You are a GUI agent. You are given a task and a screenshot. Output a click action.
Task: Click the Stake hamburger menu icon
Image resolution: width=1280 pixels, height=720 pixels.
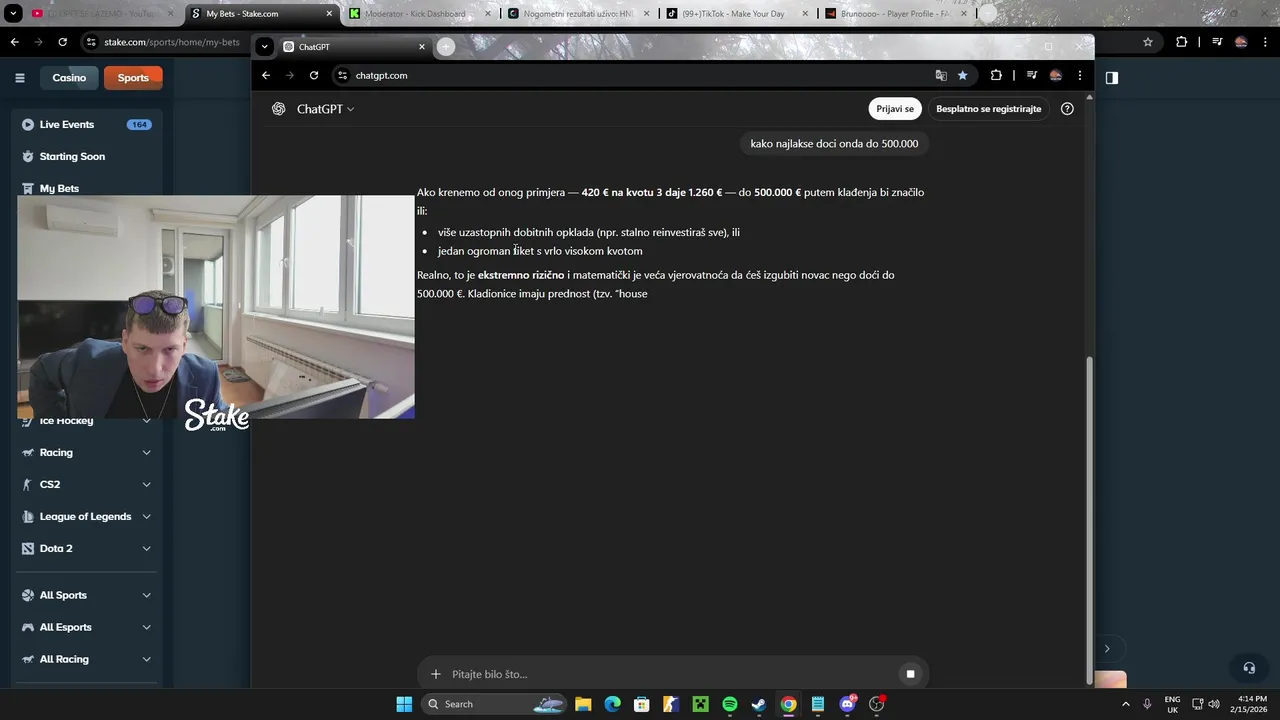pyautogui.click(x=19, y=78)
